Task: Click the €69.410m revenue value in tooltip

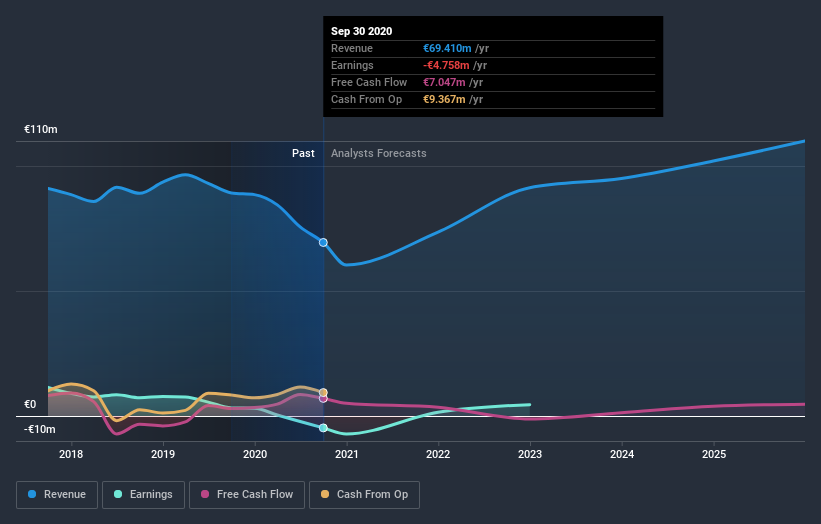Action: pos(447,48)
